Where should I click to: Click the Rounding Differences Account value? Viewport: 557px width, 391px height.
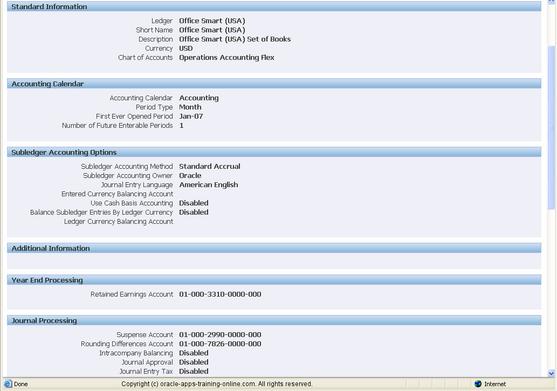[220, 344]
